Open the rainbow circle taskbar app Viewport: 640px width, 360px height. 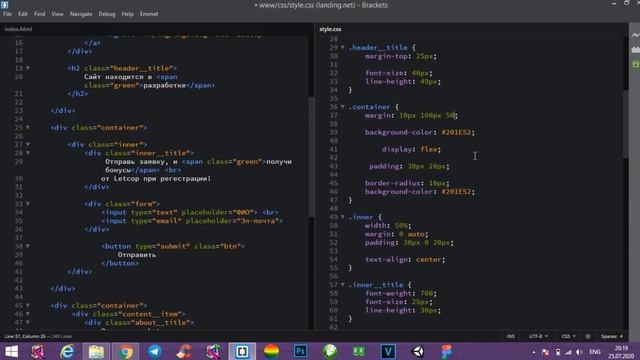[x=271, y=351]
